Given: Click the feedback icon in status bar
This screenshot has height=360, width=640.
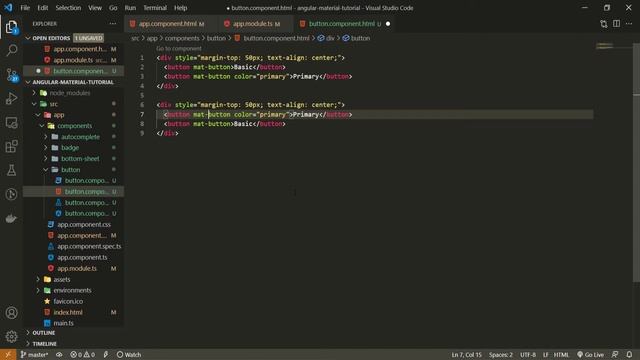Looking at the screenshot, I should (x=615, y=354).
